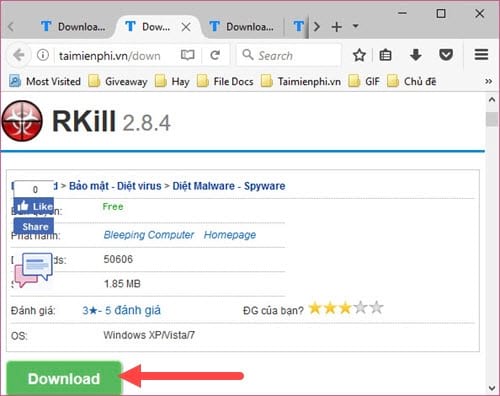Screen dimensions: 500x396
Task: Open the Giveaway bookmarks folder
Action: tap(118, 81)
